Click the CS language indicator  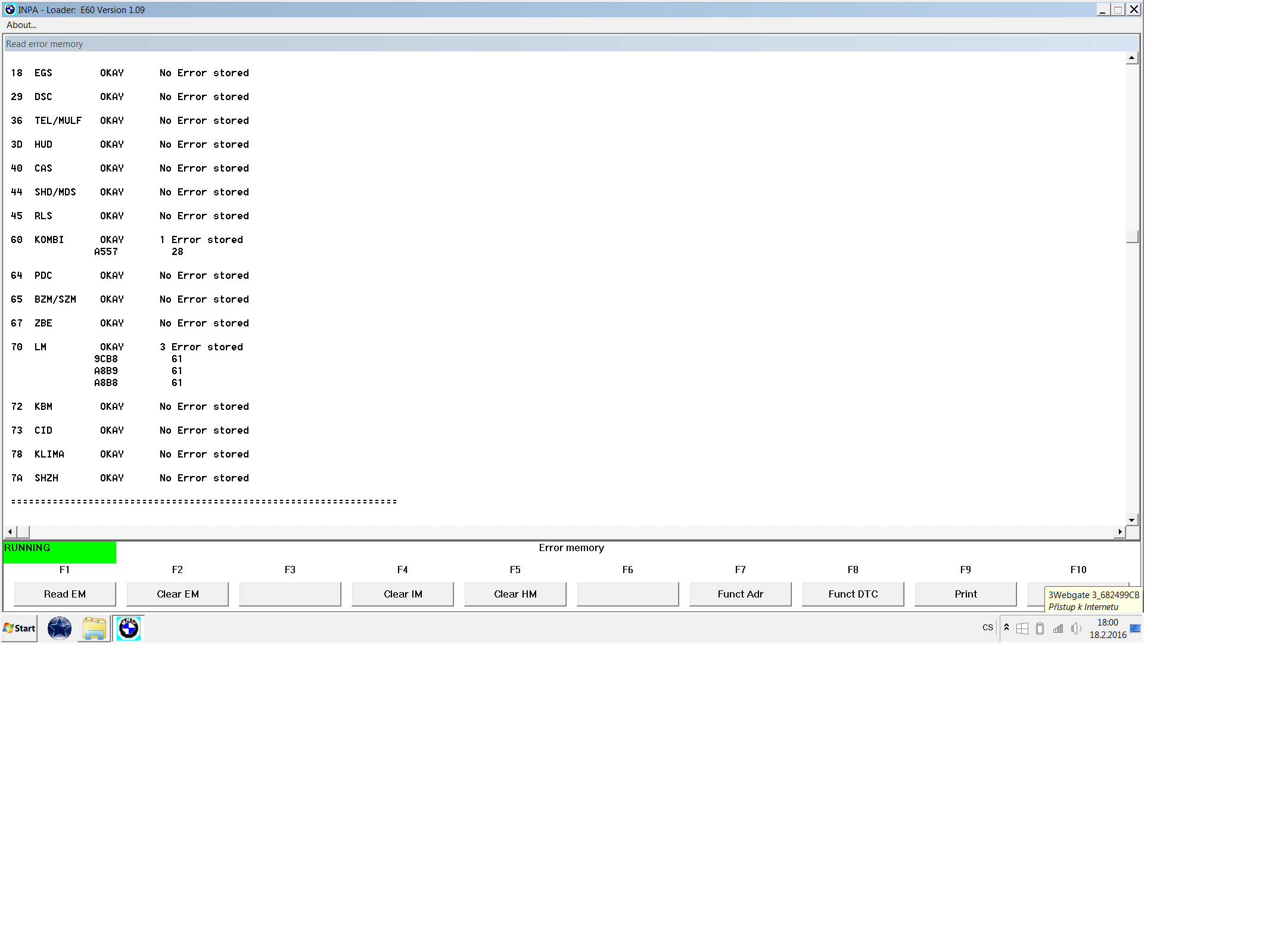click(x=988, y=628)
